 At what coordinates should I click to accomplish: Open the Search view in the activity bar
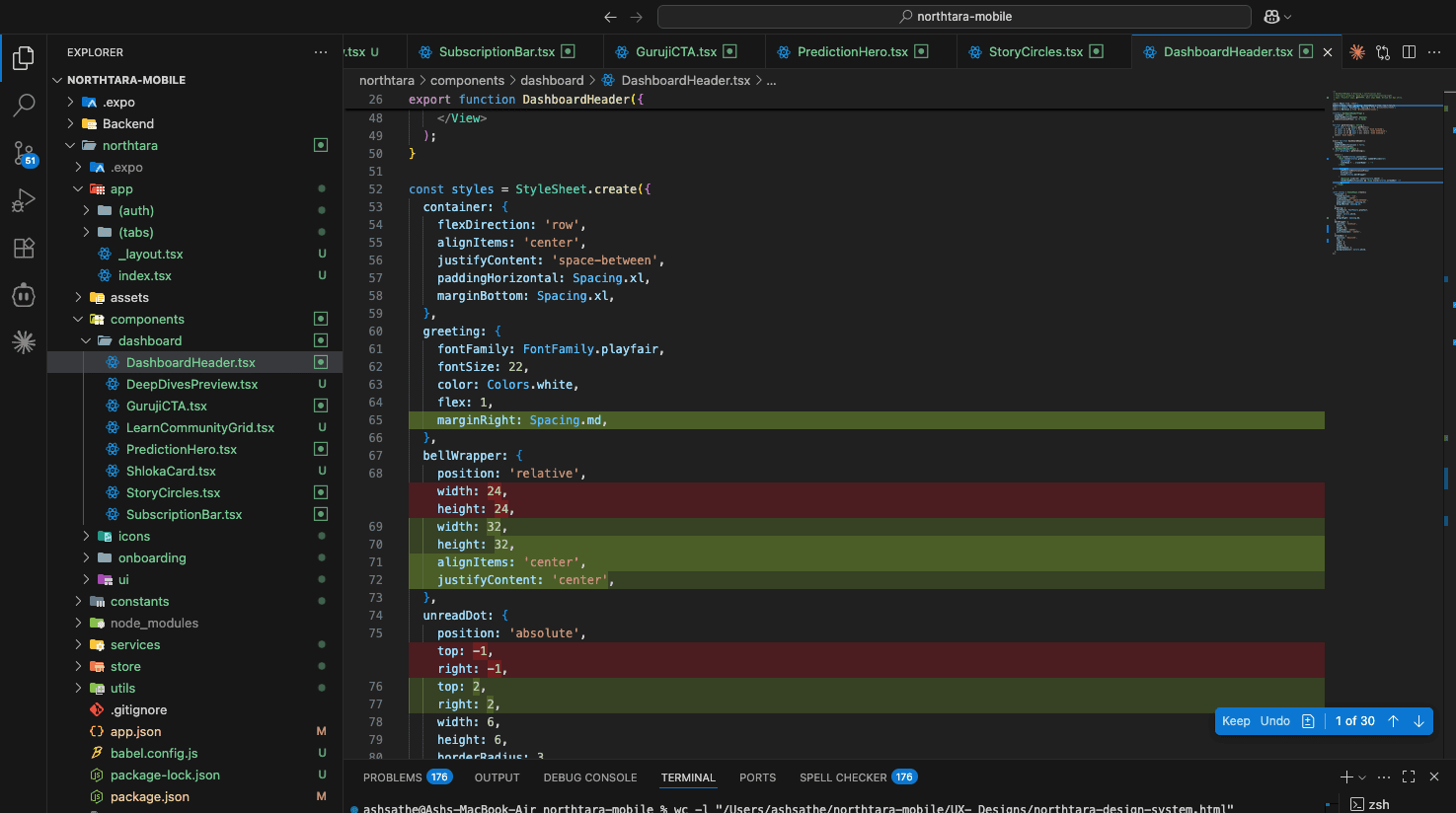(x=24, y=105)
